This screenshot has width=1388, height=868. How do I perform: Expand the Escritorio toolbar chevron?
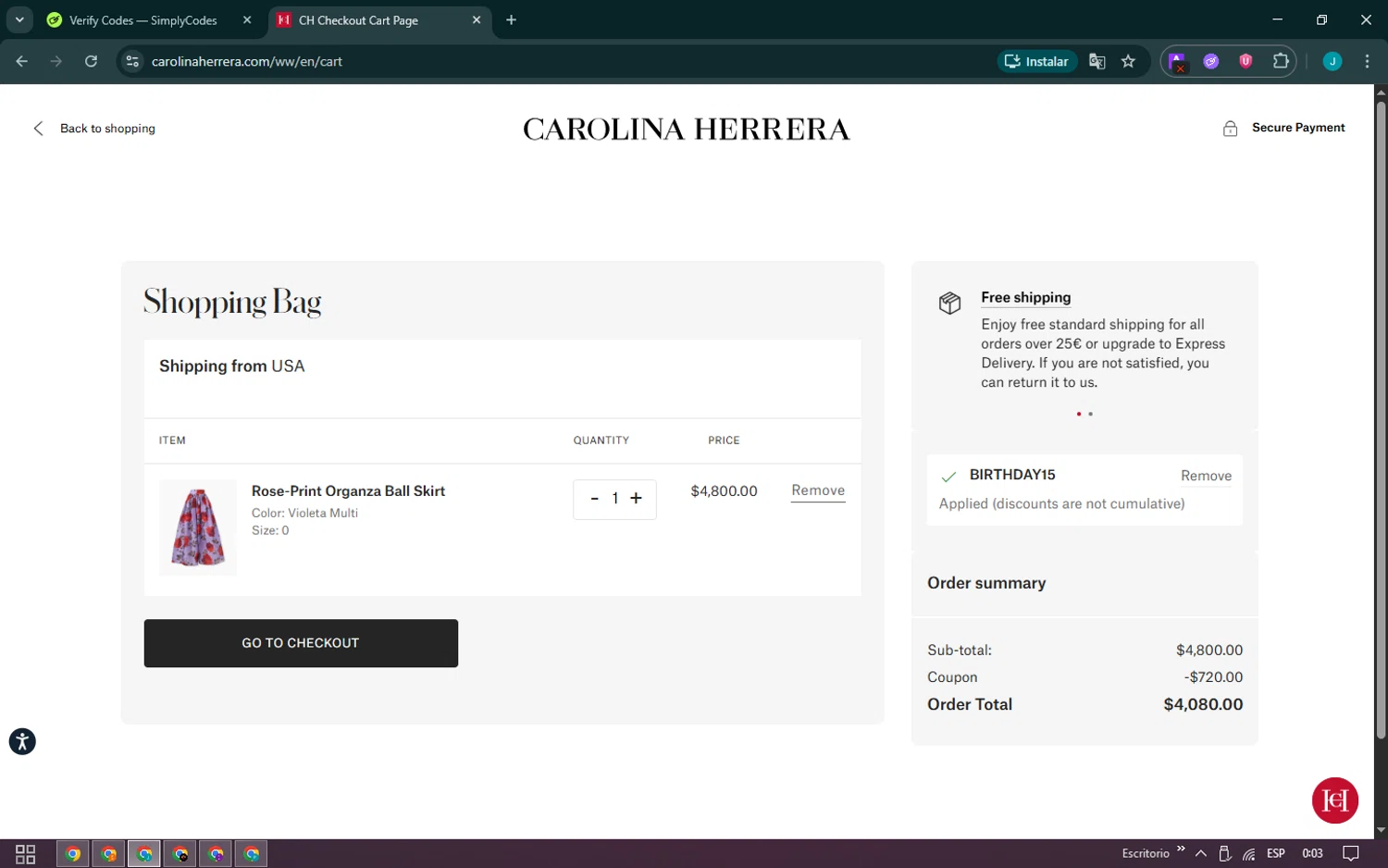click(1181, 849)
